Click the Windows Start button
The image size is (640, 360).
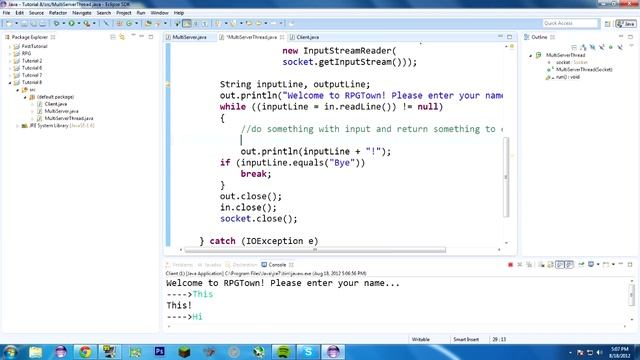[x=10, y=352]
